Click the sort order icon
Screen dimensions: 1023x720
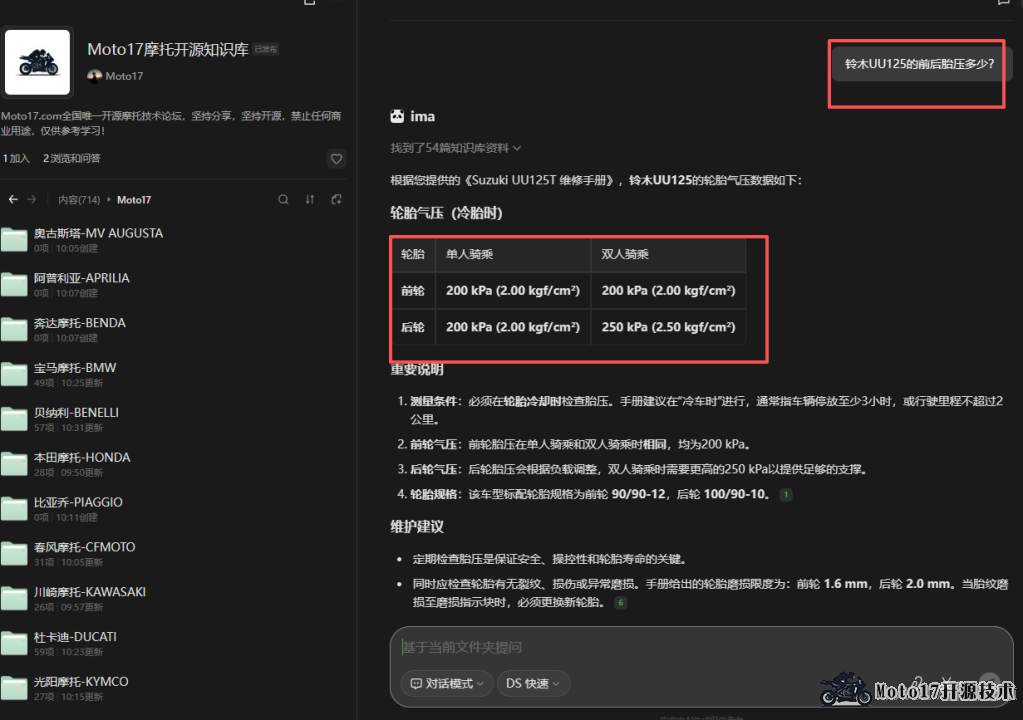click(x=310, y=200)
